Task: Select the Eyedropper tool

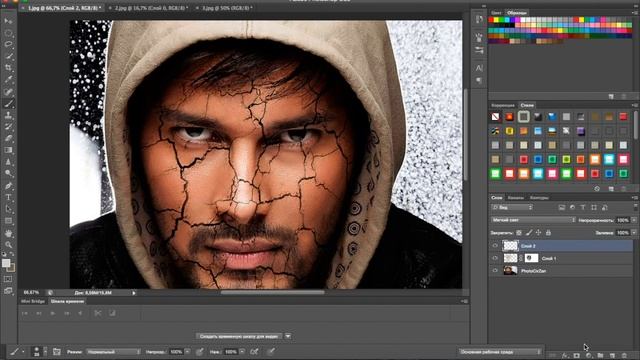Action: point(8,80)
